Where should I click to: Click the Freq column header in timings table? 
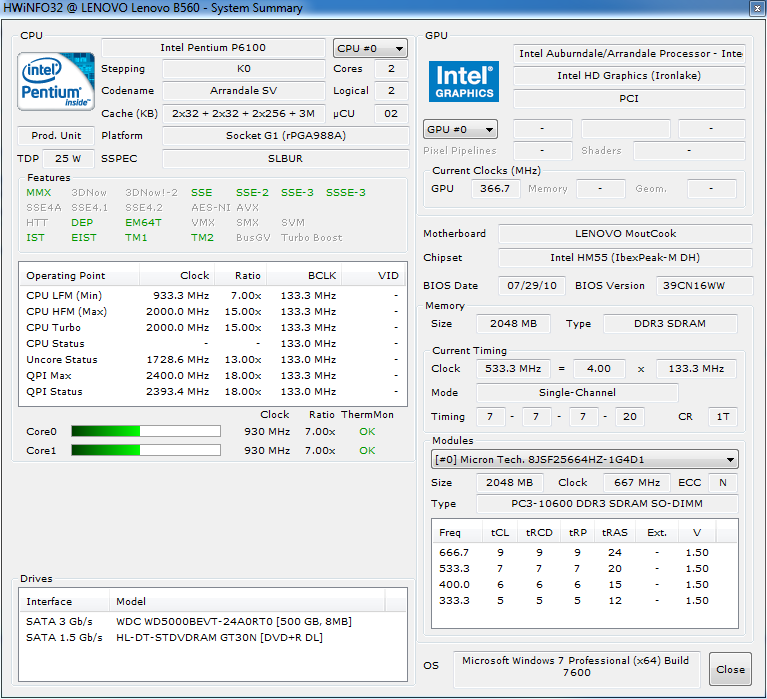458,532
